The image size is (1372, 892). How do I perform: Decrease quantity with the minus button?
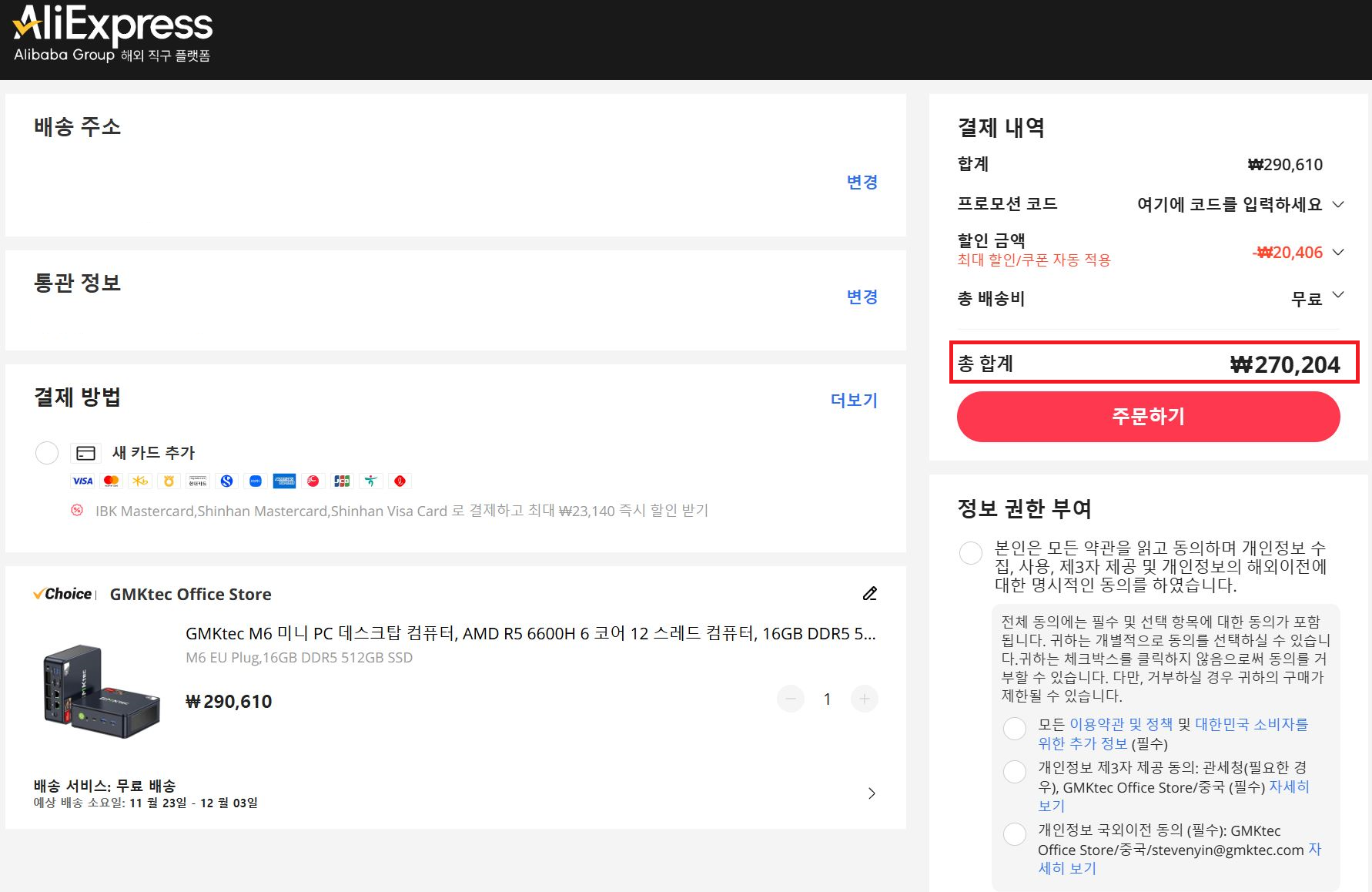pos(791,699)
